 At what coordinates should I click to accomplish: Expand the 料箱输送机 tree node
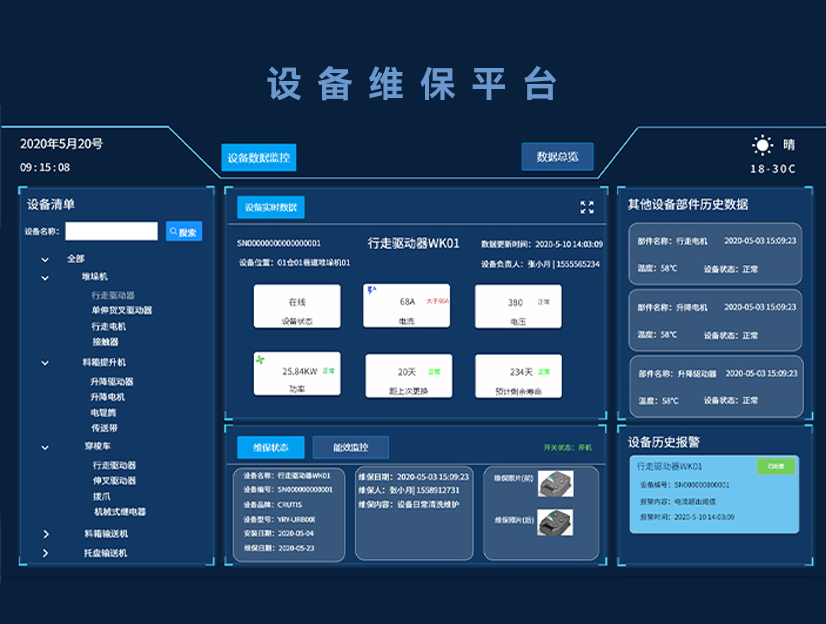coord(45,534)
